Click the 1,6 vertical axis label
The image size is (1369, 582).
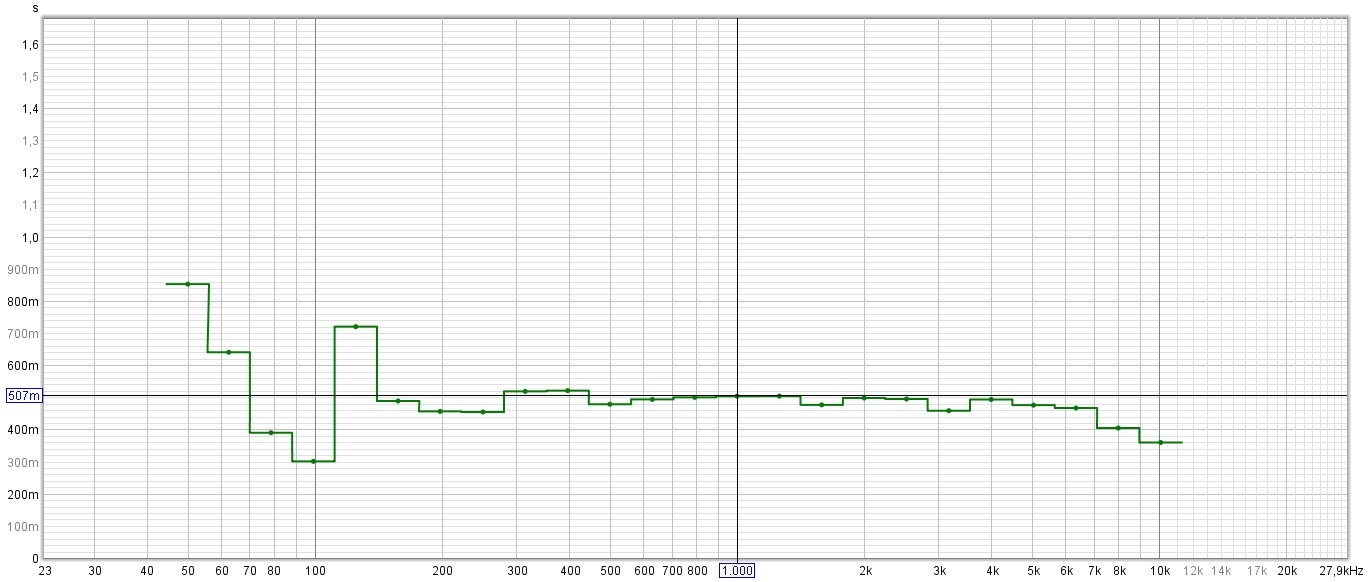click(31, 45)
